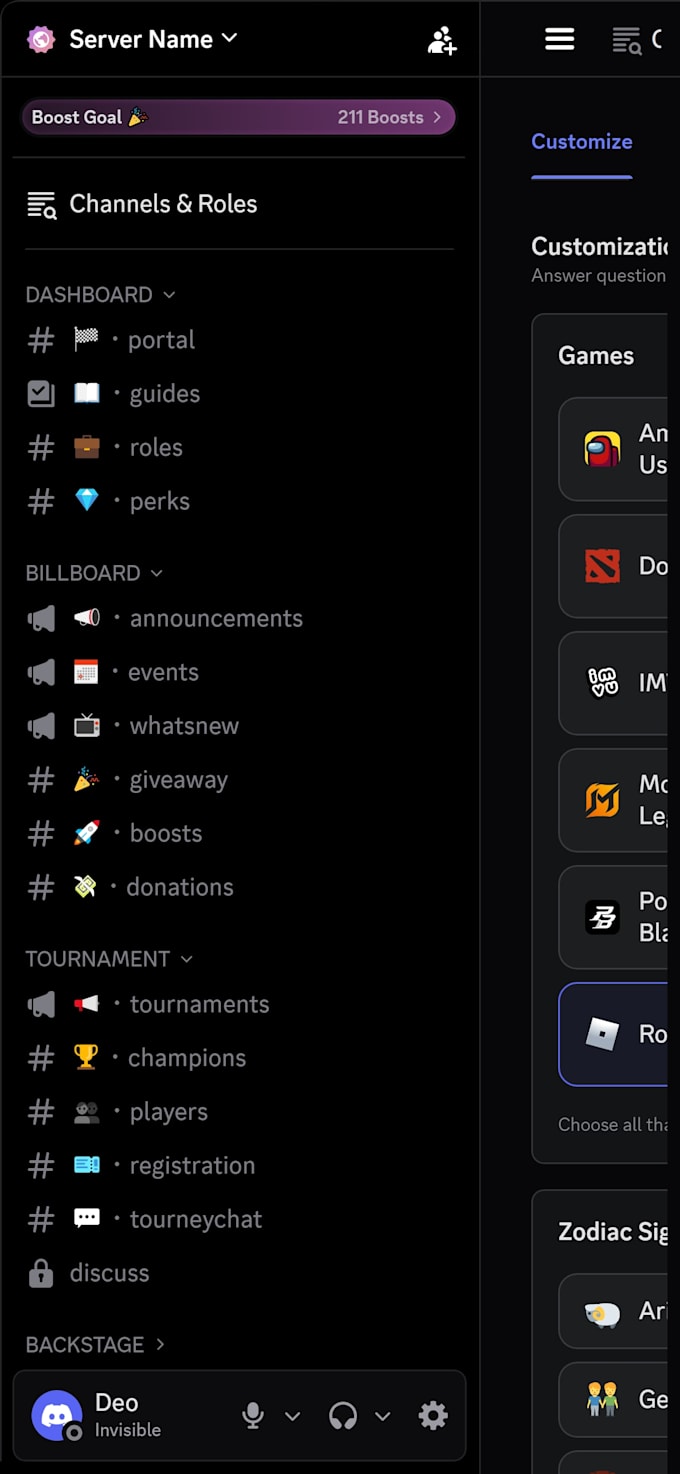
Task: Click Deo's Discord avatar
Action: 57,1415
